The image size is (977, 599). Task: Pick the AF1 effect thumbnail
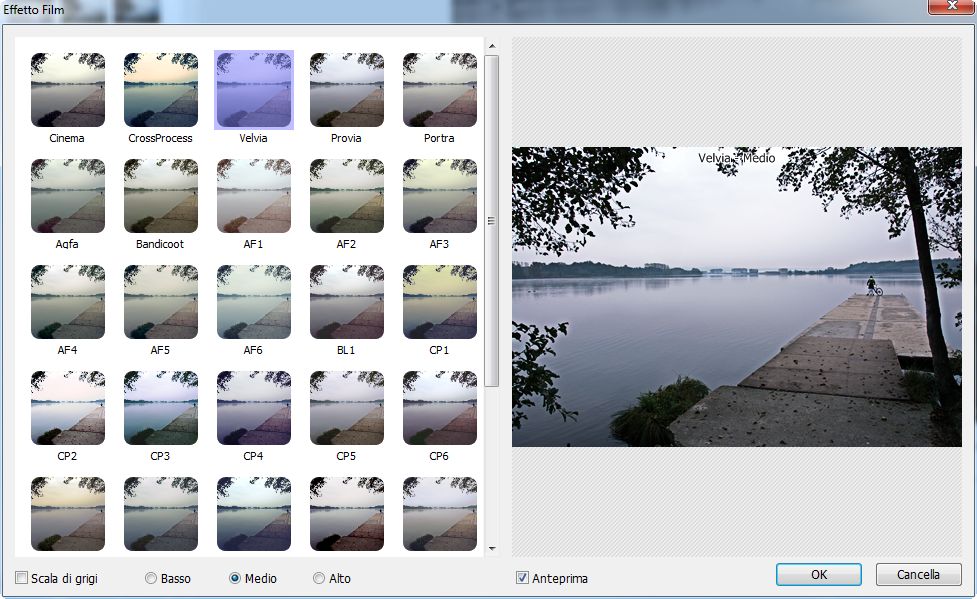(x=254, y=196)
